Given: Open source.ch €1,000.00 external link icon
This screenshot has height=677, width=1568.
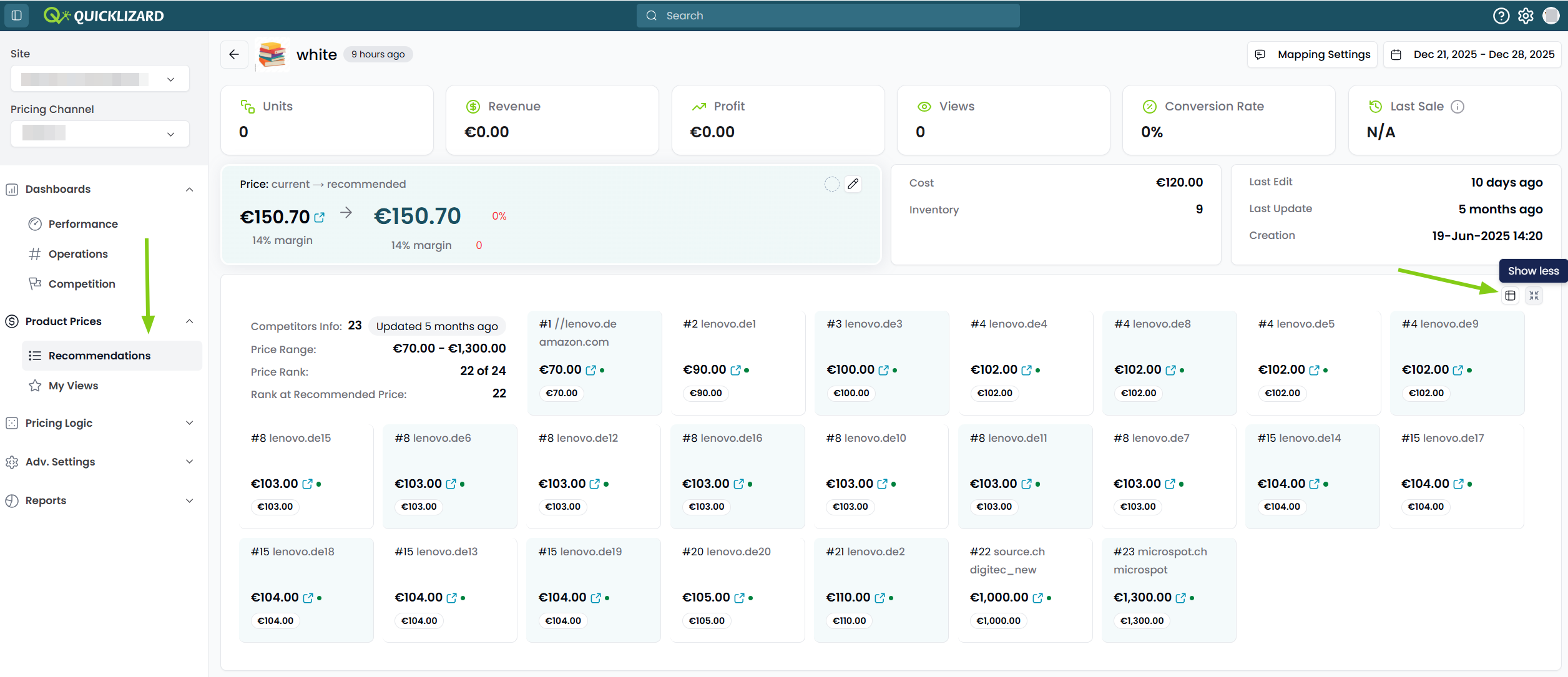Looking at the screenshot, I should [x=1037, y=598].
